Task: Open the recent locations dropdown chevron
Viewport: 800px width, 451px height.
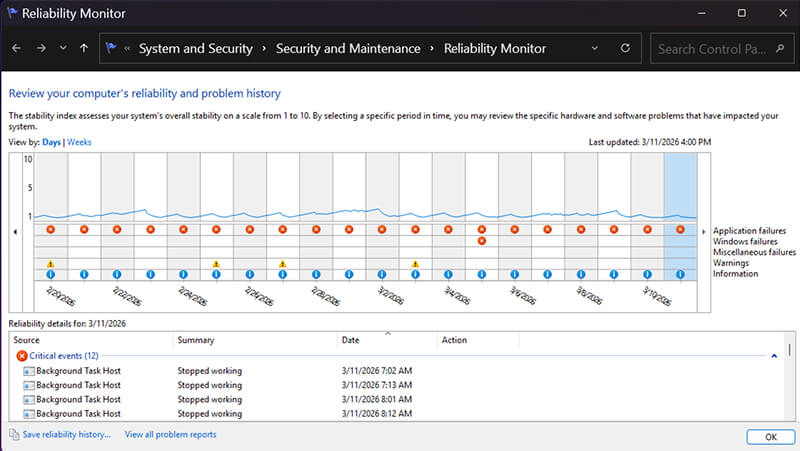Action: click(63, 48)
